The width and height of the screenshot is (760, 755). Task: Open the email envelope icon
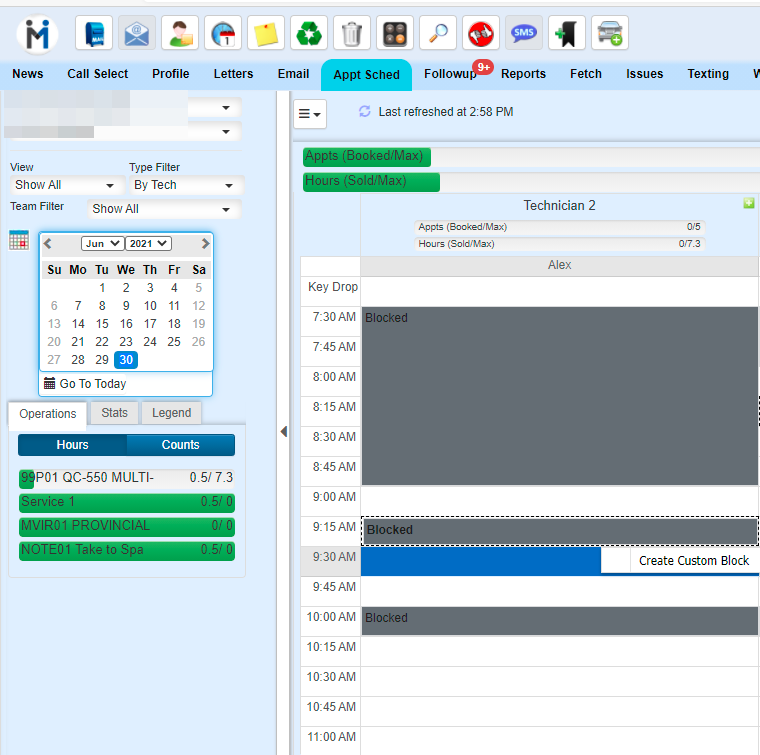pyautogui.click(x=137, y=33)
